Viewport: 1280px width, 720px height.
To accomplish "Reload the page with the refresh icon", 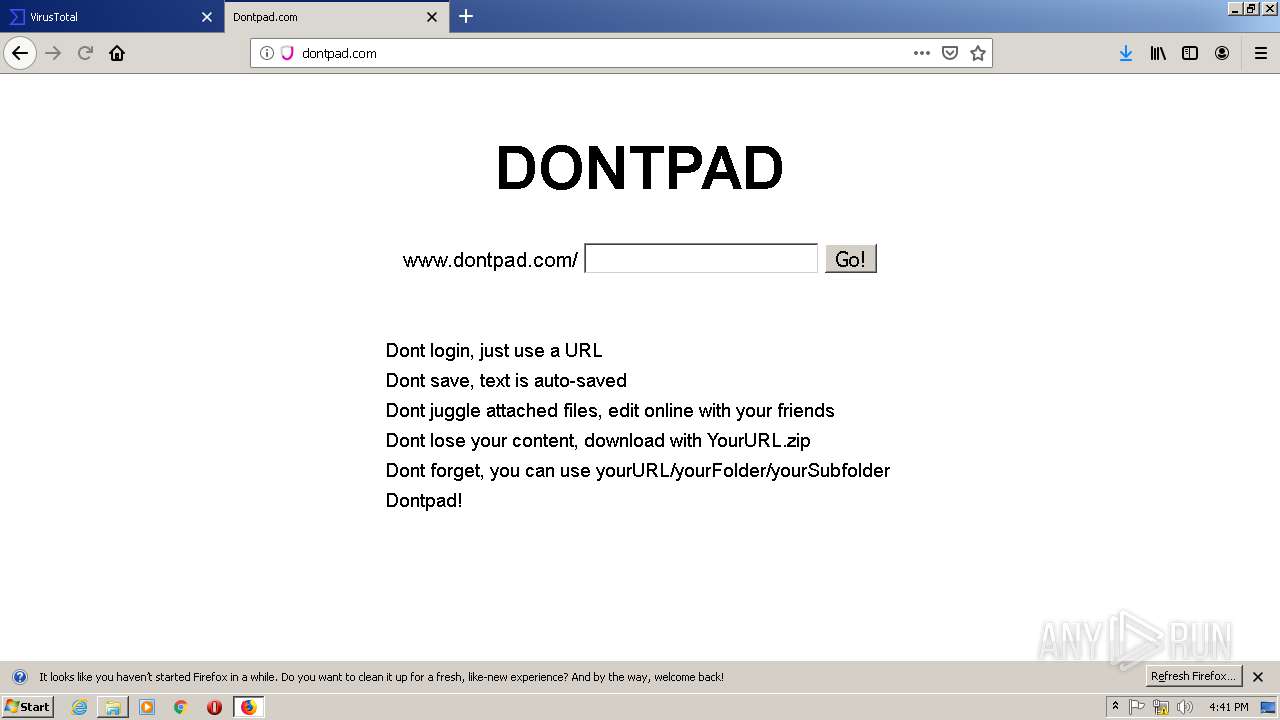I will point(85,53).
